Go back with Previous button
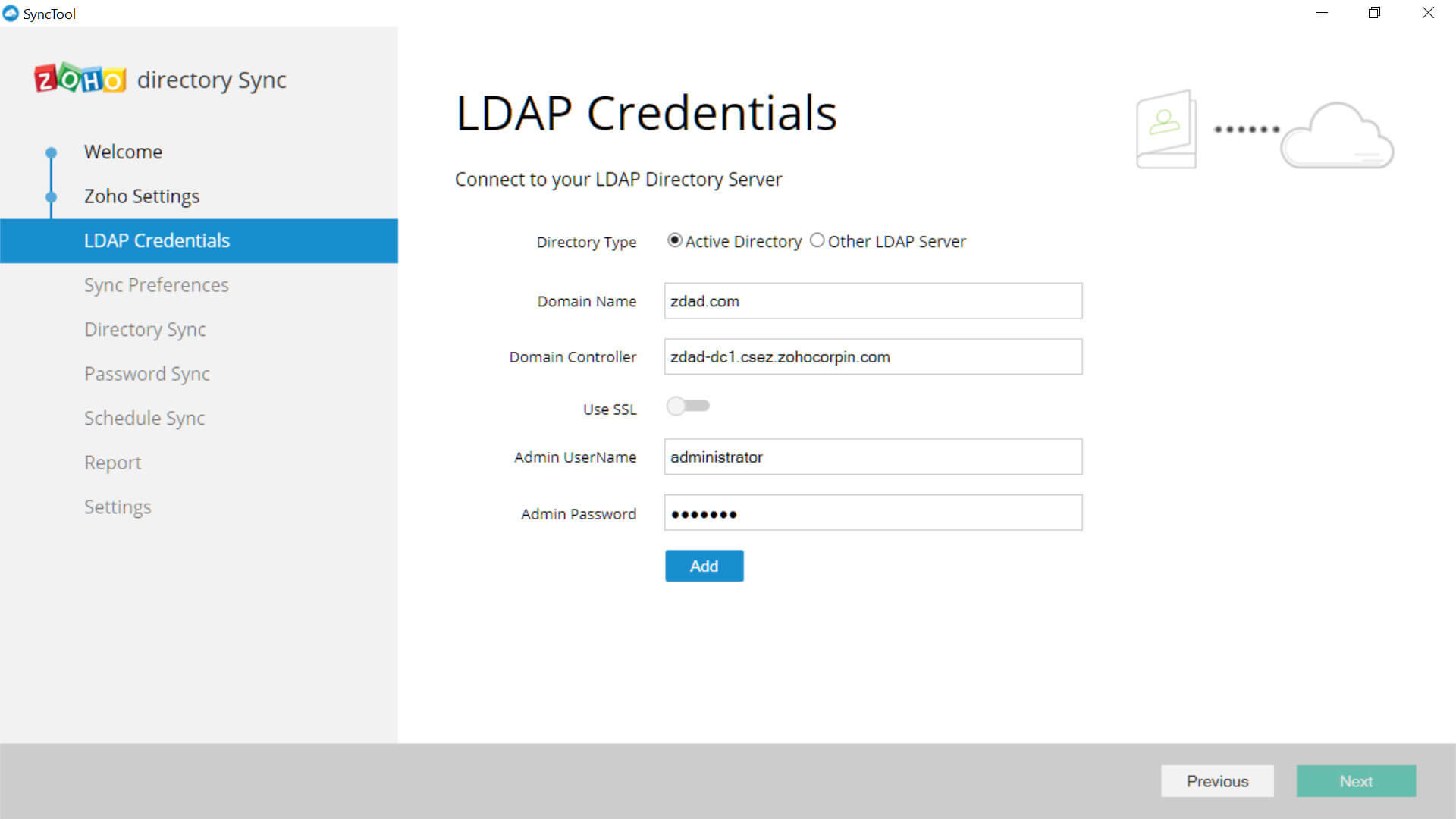The height and width of the screenshot is (819, 1456). (x=1216, y=781)
